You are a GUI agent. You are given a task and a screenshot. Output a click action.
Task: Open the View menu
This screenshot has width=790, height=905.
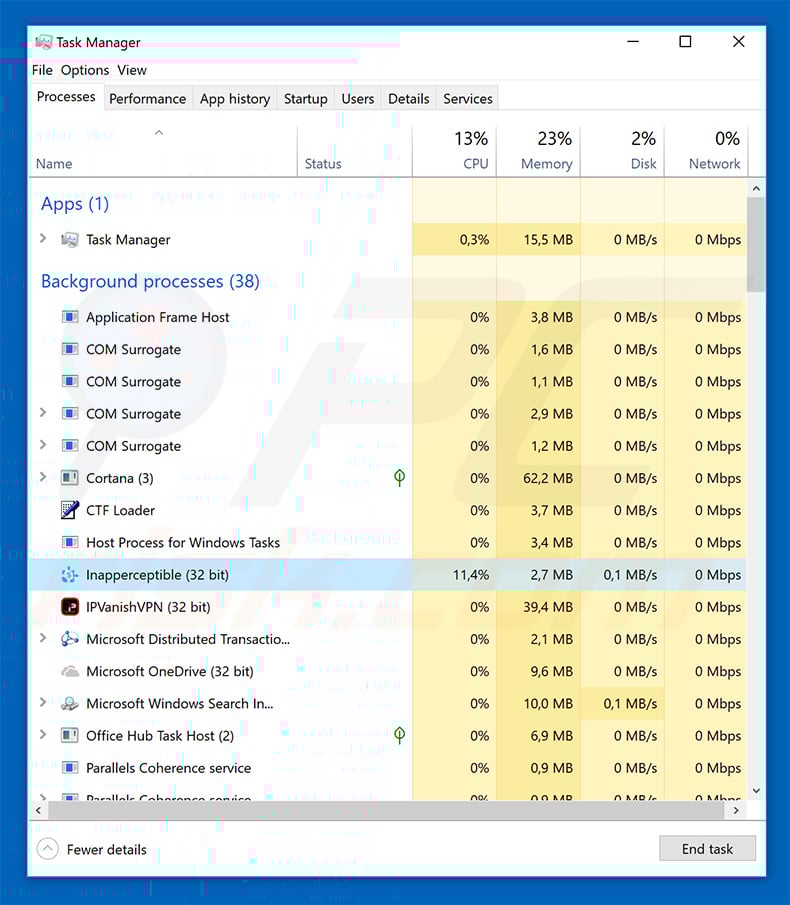click(x=132, y=70)
